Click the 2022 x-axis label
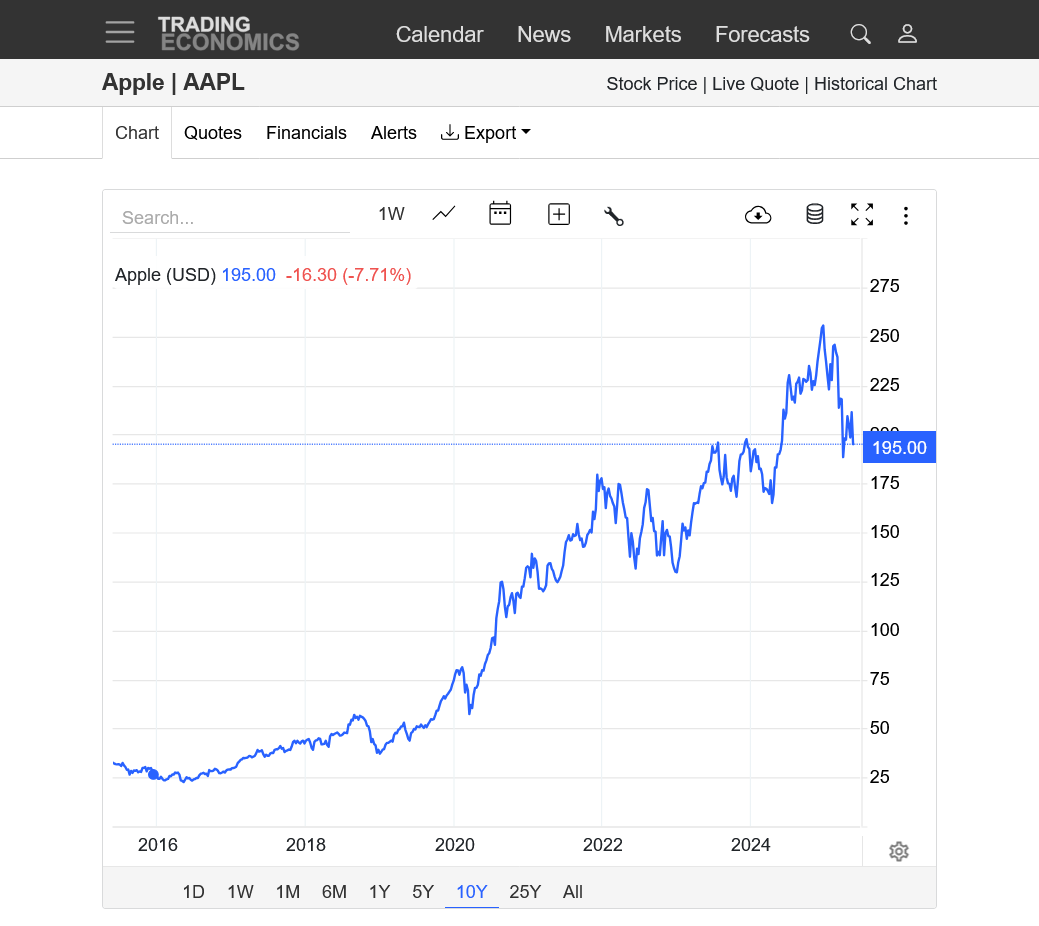Screen dimensions: 1039x926 (x=602, y=844)
